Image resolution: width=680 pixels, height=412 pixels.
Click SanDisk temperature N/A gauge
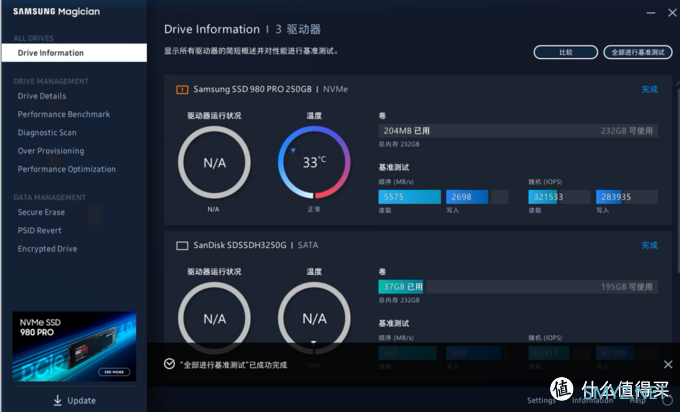pyautogui.click(x=314, y=318)
